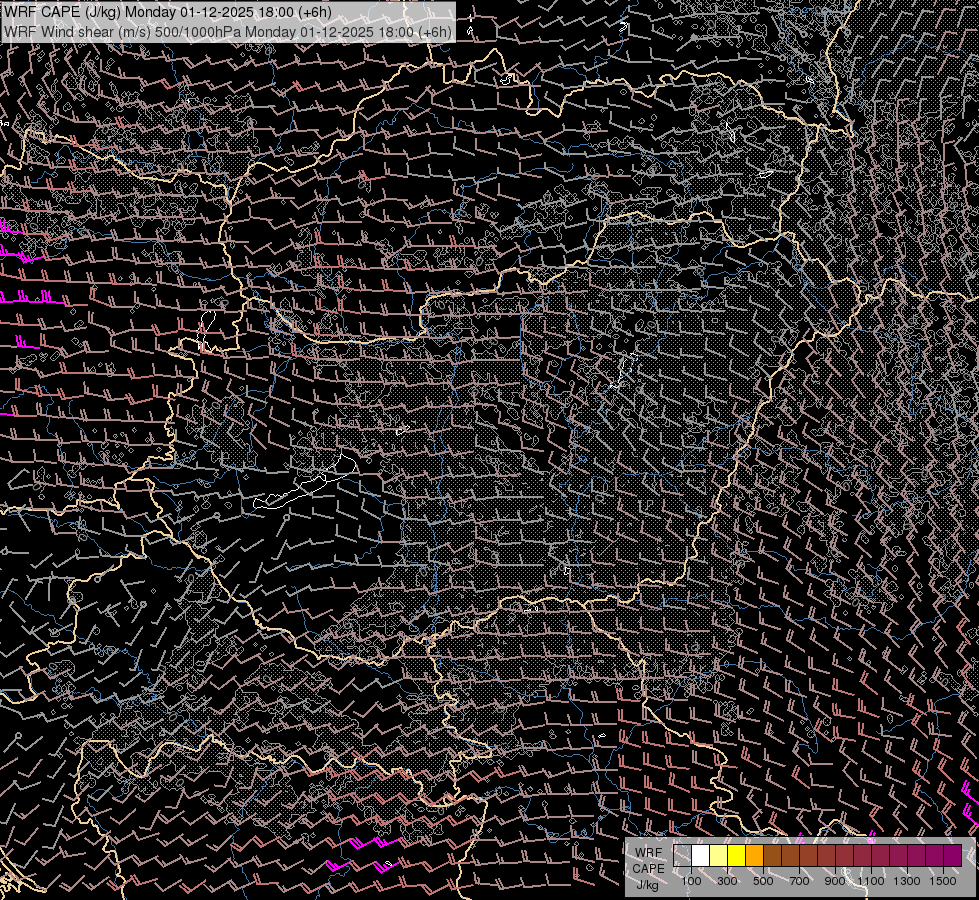The image size is (979, 900).
Task: Click the rightmost purple CAPE legend swatch
Action: coord(952,856)
